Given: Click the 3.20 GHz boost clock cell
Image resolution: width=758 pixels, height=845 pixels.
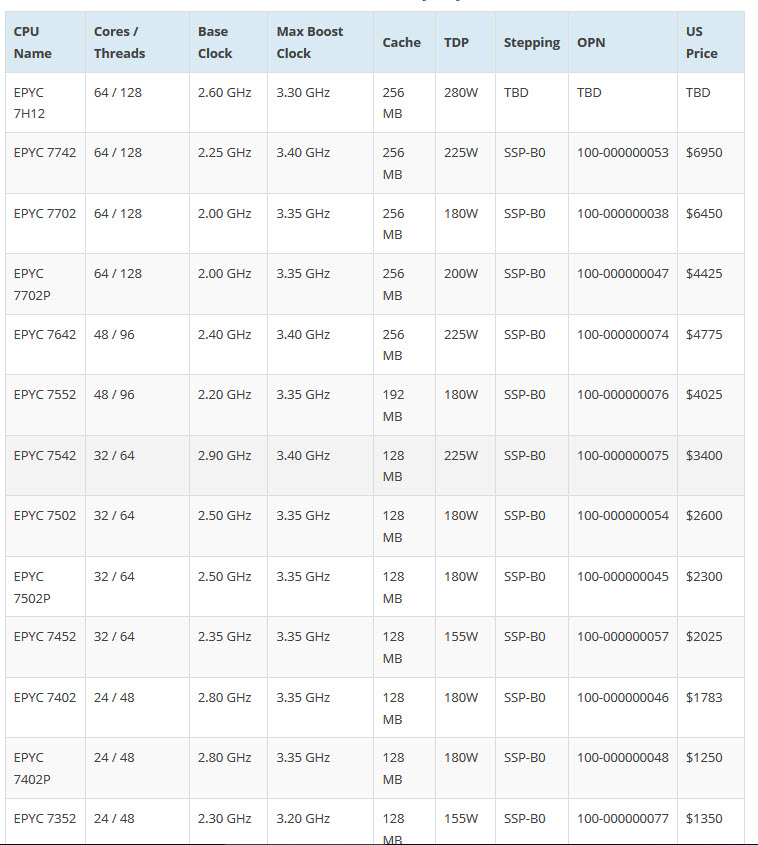Looking at the screenshot, I should pos(321,822).
